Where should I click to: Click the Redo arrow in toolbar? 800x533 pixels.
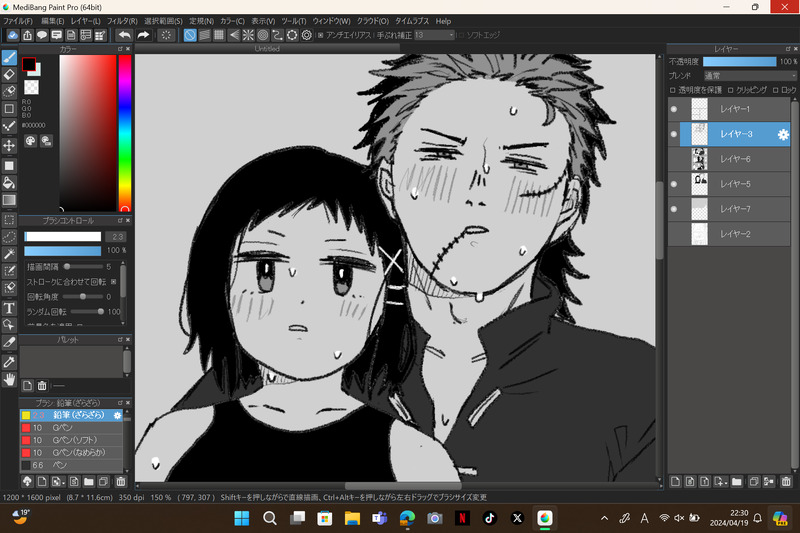click(x=143, y=35)
